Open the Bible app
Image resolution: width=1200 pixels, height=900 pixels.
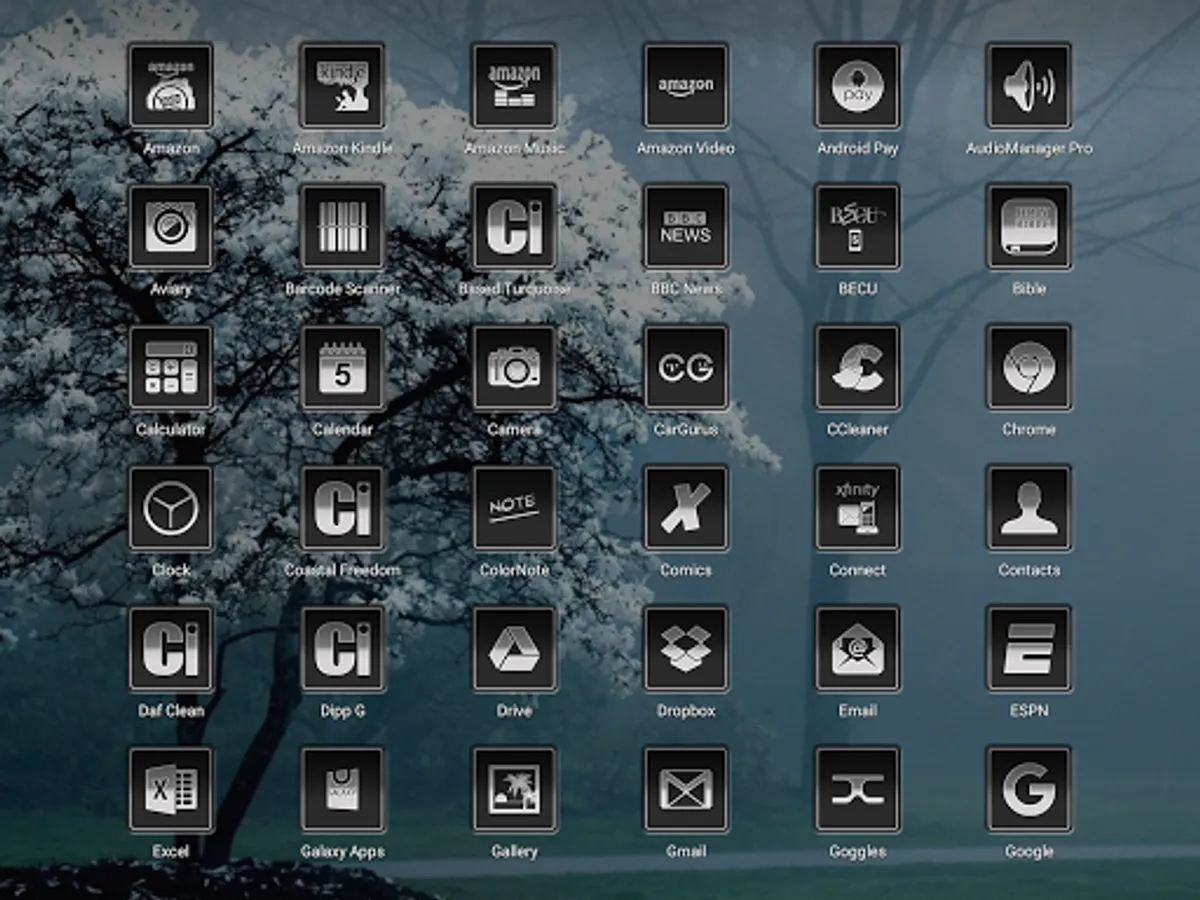click(x=1030, y=228)
